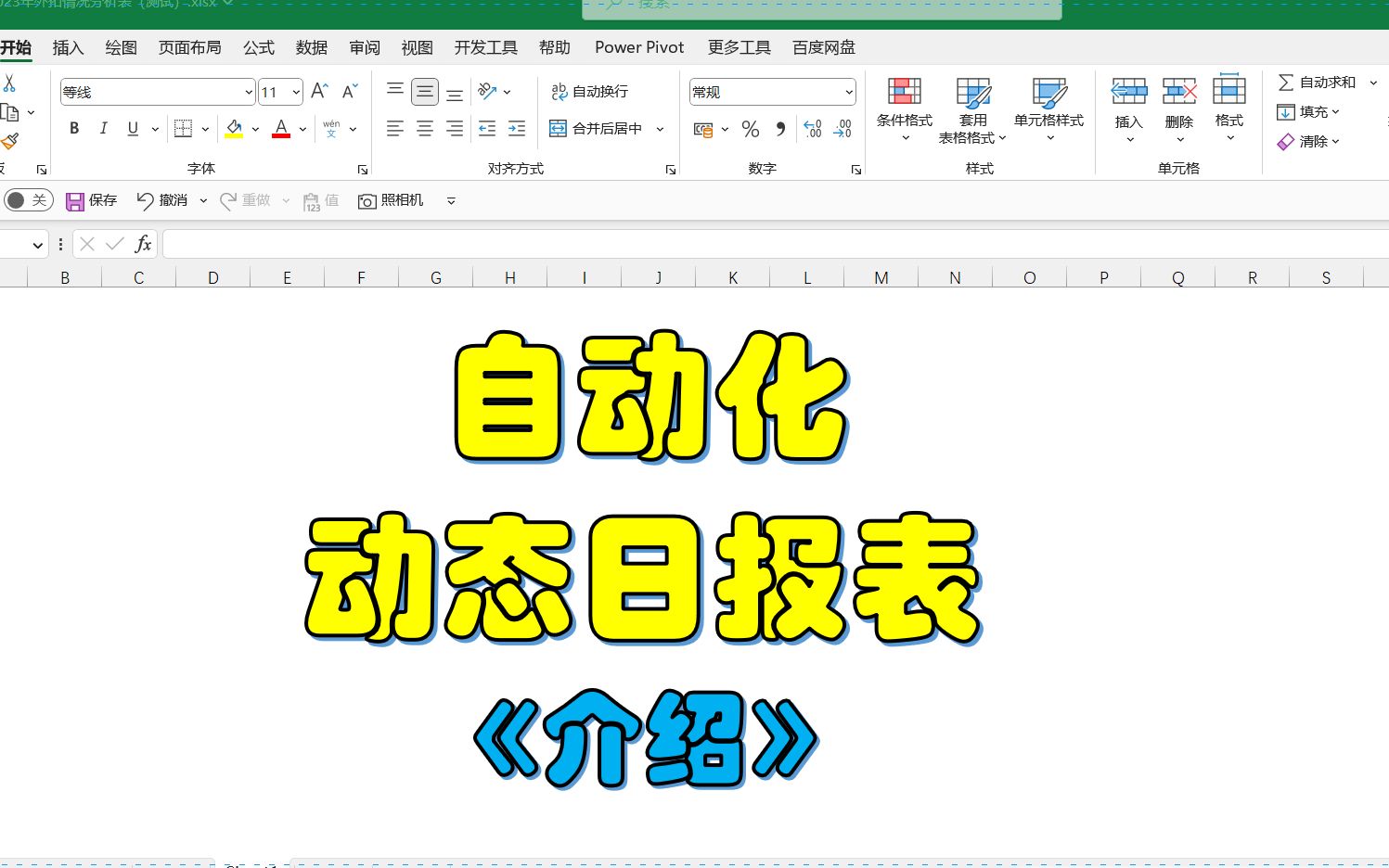Image resolution: width=1389 pixels, height=868 pixels.
Task: Open 数字 number format dialog launcher
Action: (x=856, y=170)
